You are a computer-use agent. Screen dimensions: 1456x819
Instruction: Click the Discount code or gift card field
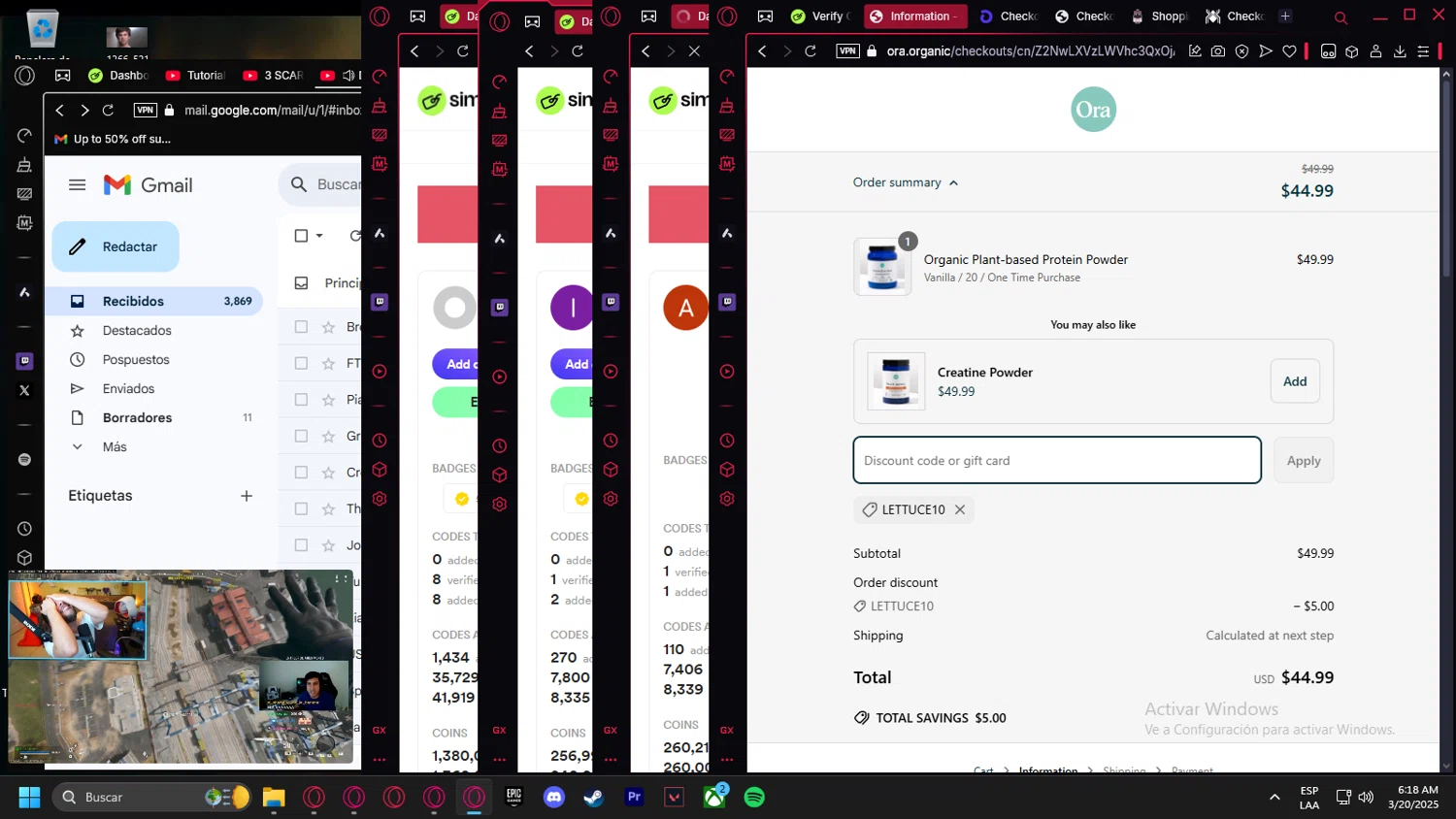[x=1057, y=460]
